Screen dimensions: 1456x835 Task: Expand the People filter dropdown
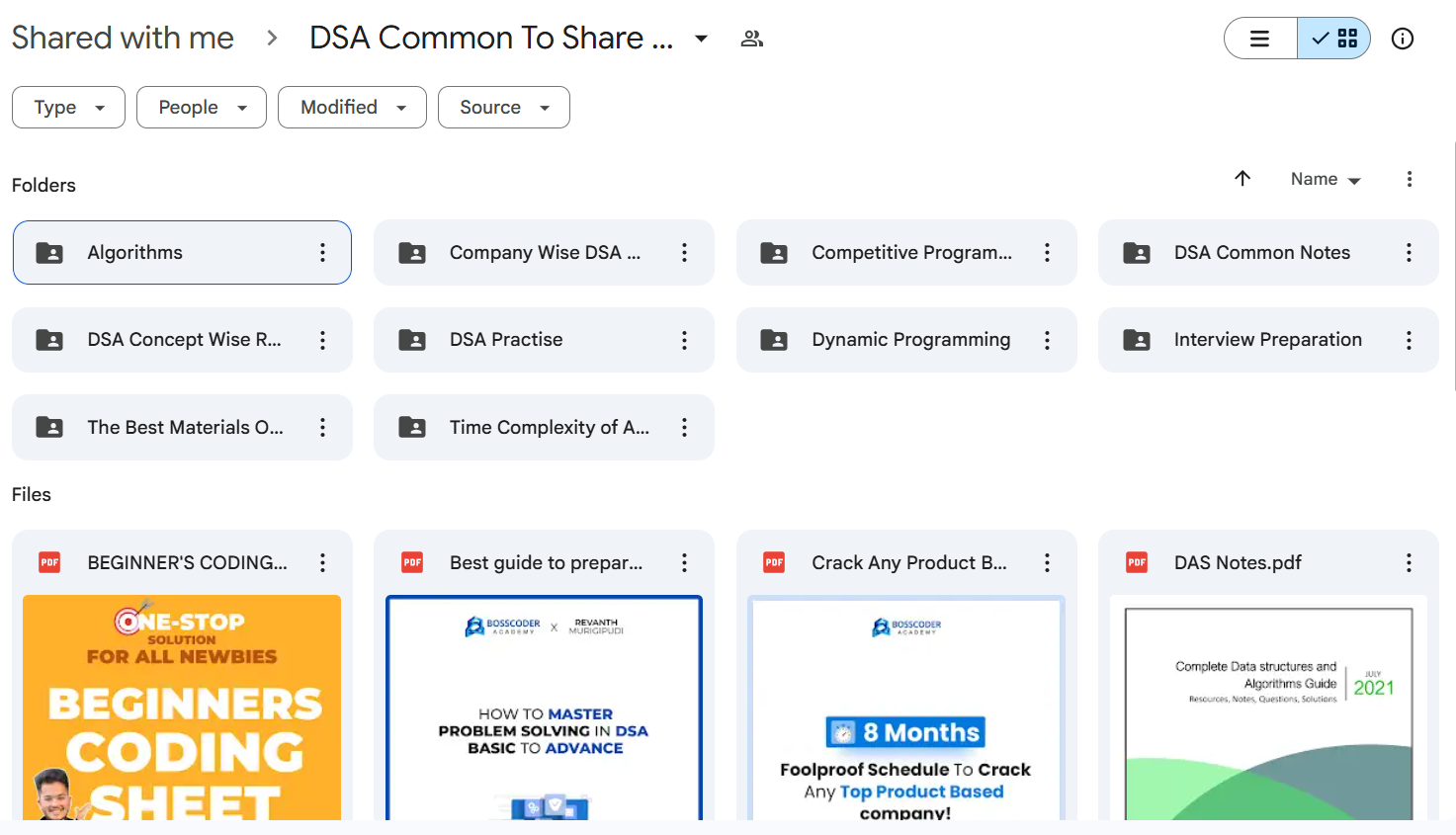[202, 108]
